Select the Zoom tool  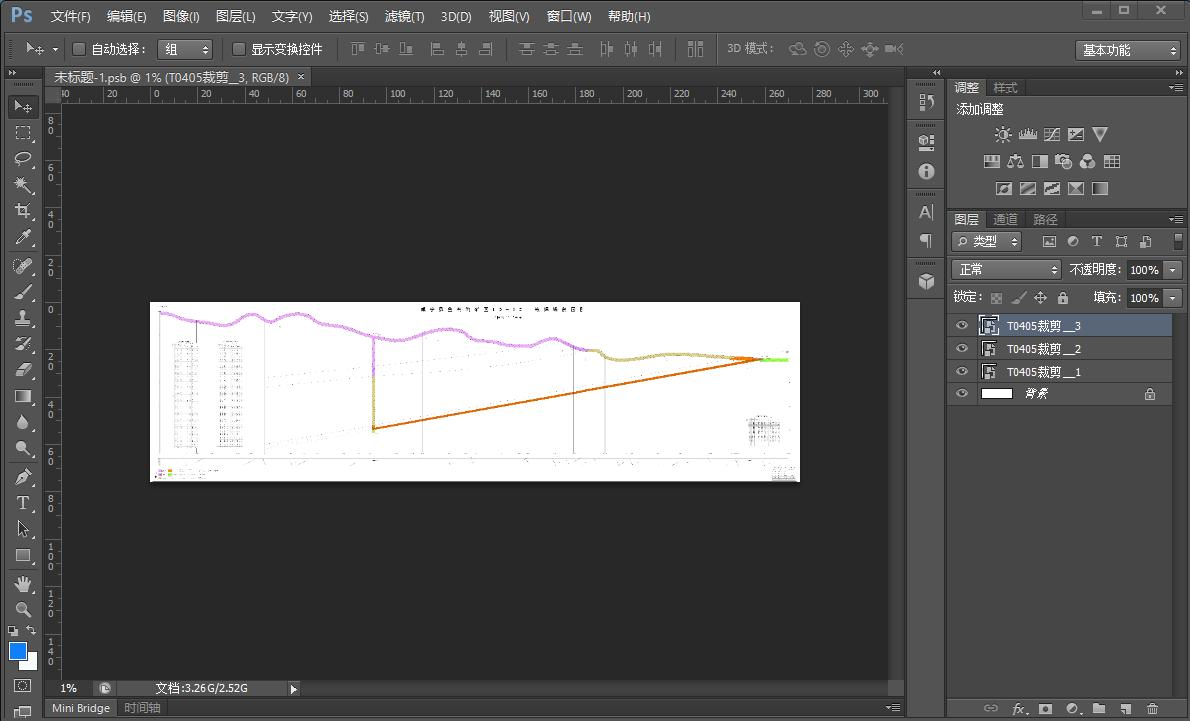[23, 609]
